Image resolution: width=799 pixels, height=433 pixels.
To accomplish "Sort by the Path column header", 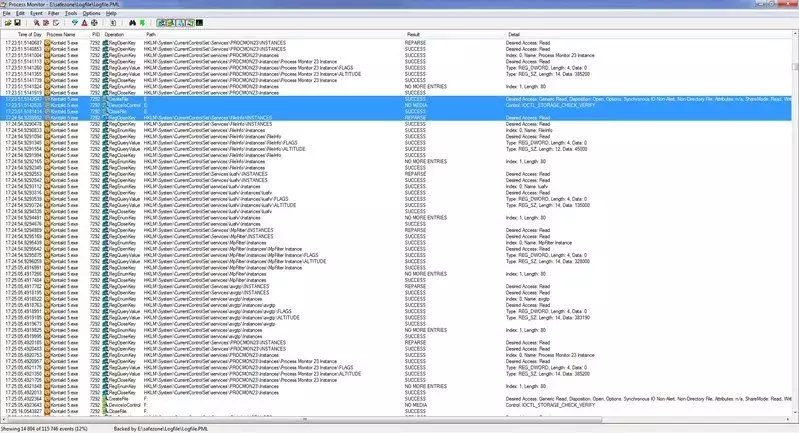I will [151, 35].
